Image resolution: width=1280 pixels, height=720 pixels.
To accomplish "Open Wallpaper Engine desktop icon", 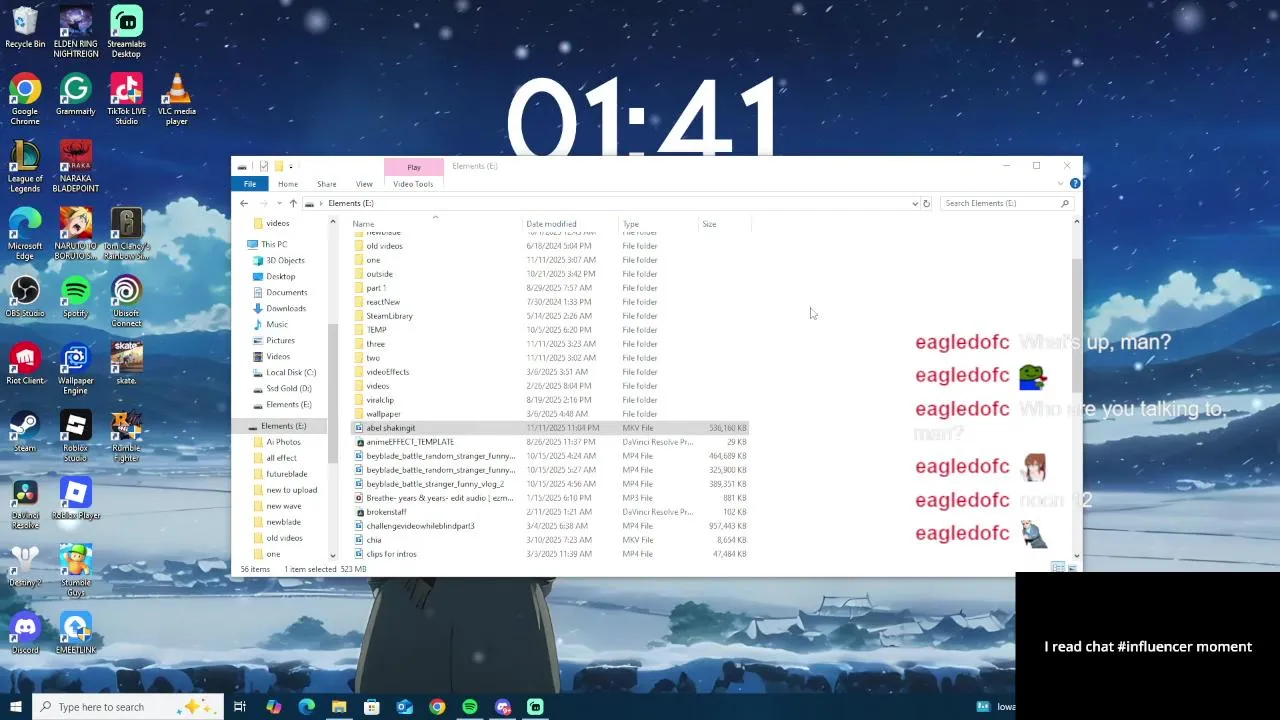I will pyautogui.click(x=76, y=369).
